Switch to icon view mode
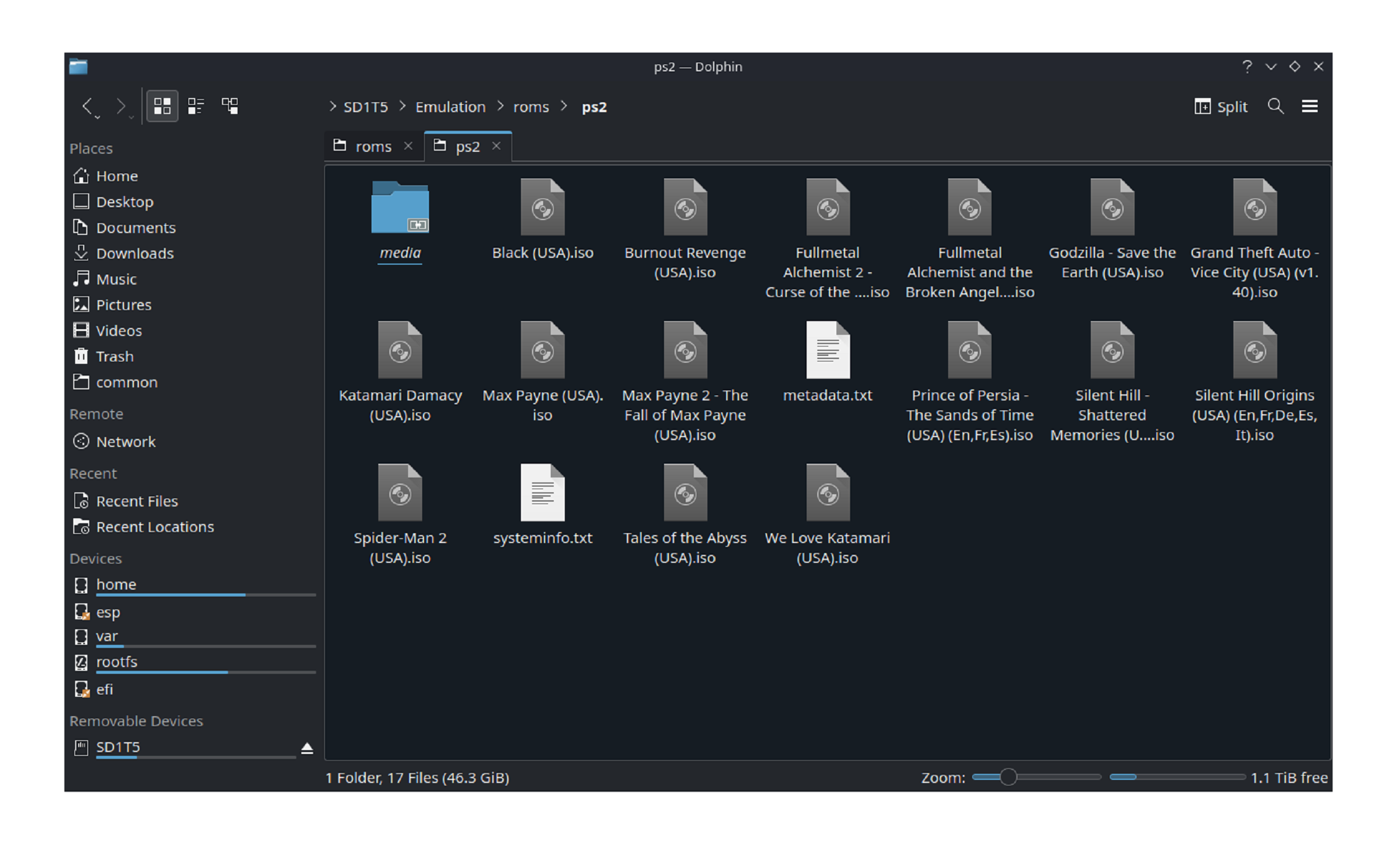The height and width of the screenshot is (868, 1397). point(163,107)
